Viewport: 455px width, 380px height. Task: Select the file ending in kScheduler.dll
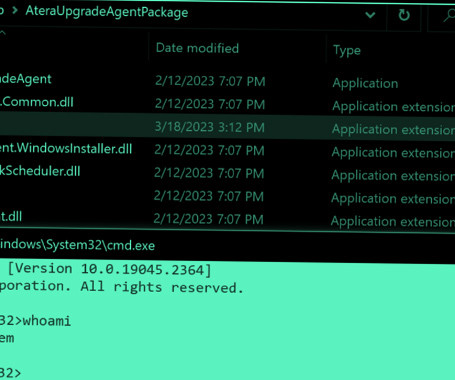coord(40,171)
